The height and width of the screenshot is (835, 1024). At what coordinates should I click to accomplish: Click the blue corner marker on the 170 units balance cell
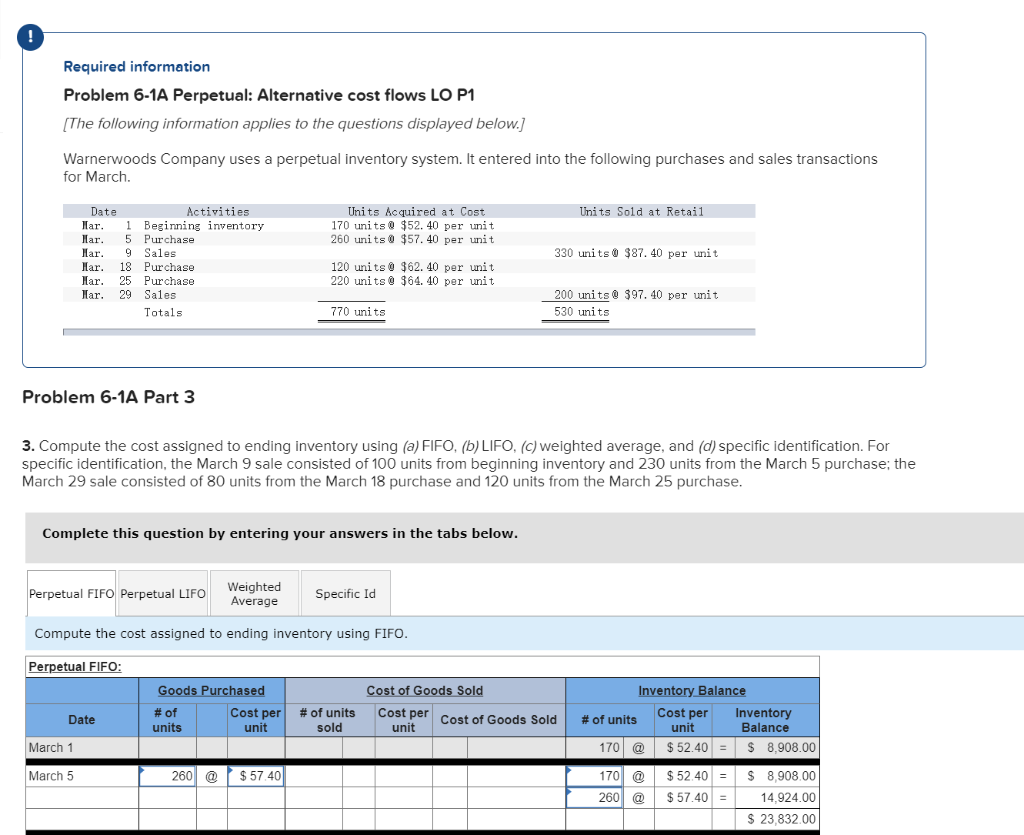[568, 770]
